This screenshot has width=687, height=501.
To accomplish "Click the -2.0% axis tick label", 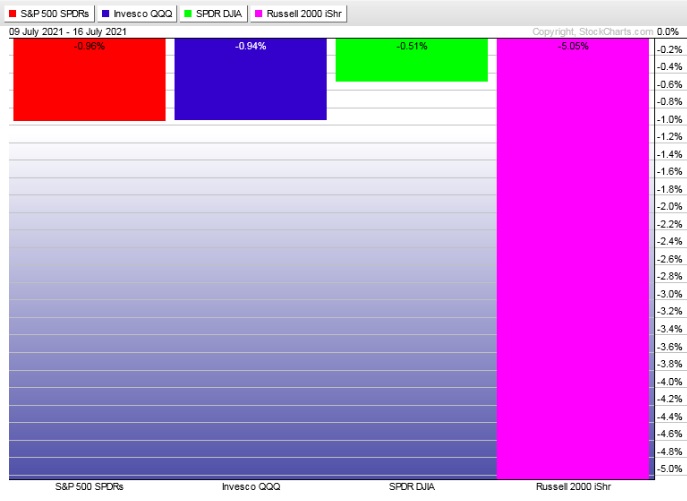I will 669,206.
